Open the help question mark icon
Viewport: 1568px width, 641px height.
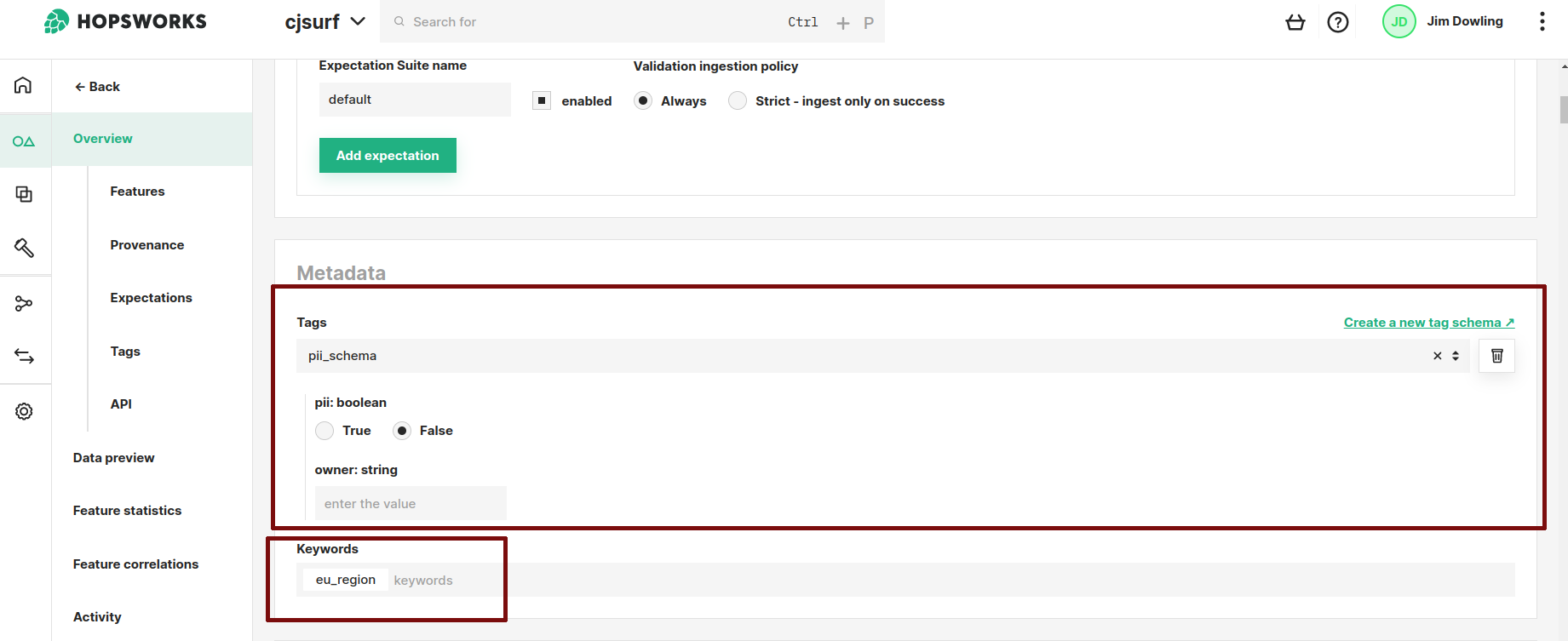[x=1338, y=22]
